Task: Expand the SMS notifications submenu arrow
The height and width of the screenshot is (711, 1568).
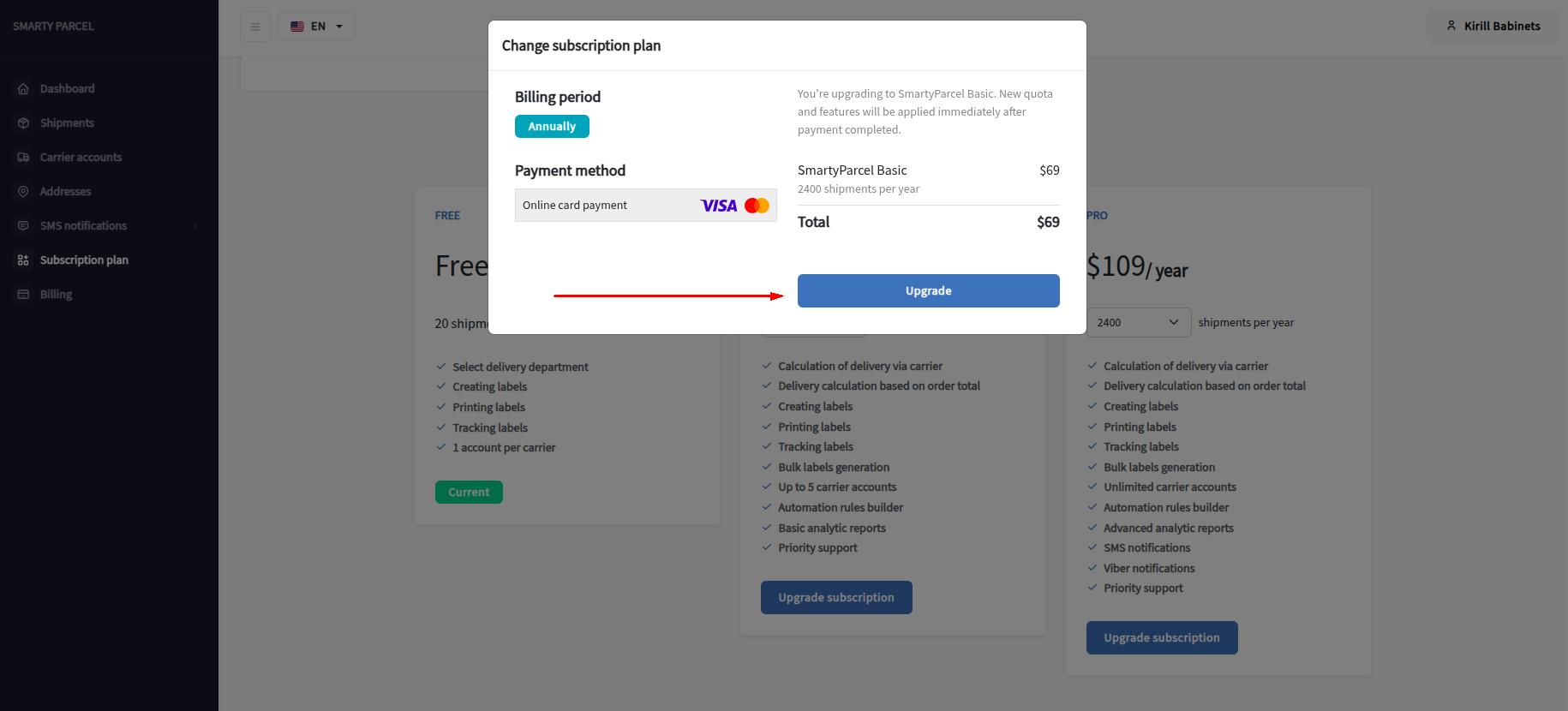Action: 195,226
